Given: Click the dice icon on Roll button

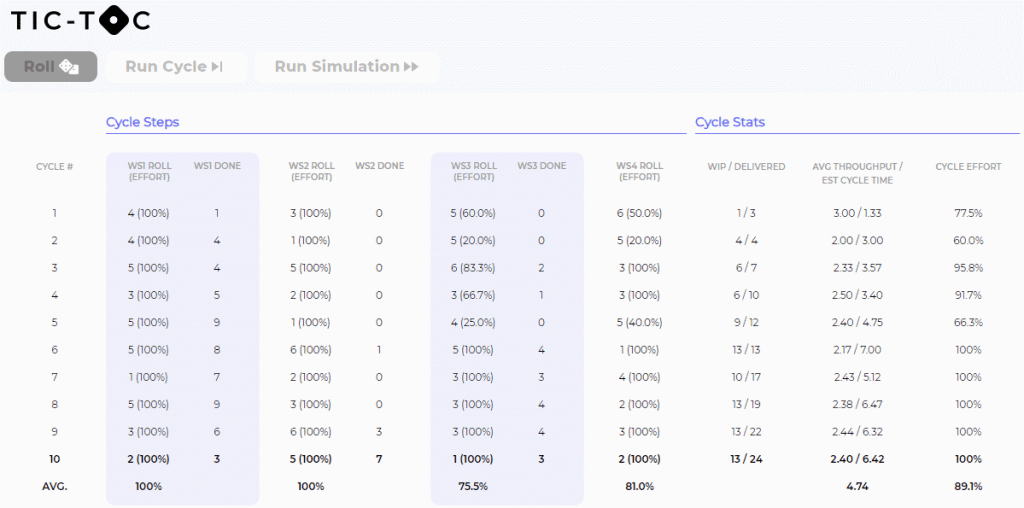Looking at the screenshot, I should 70,67.
